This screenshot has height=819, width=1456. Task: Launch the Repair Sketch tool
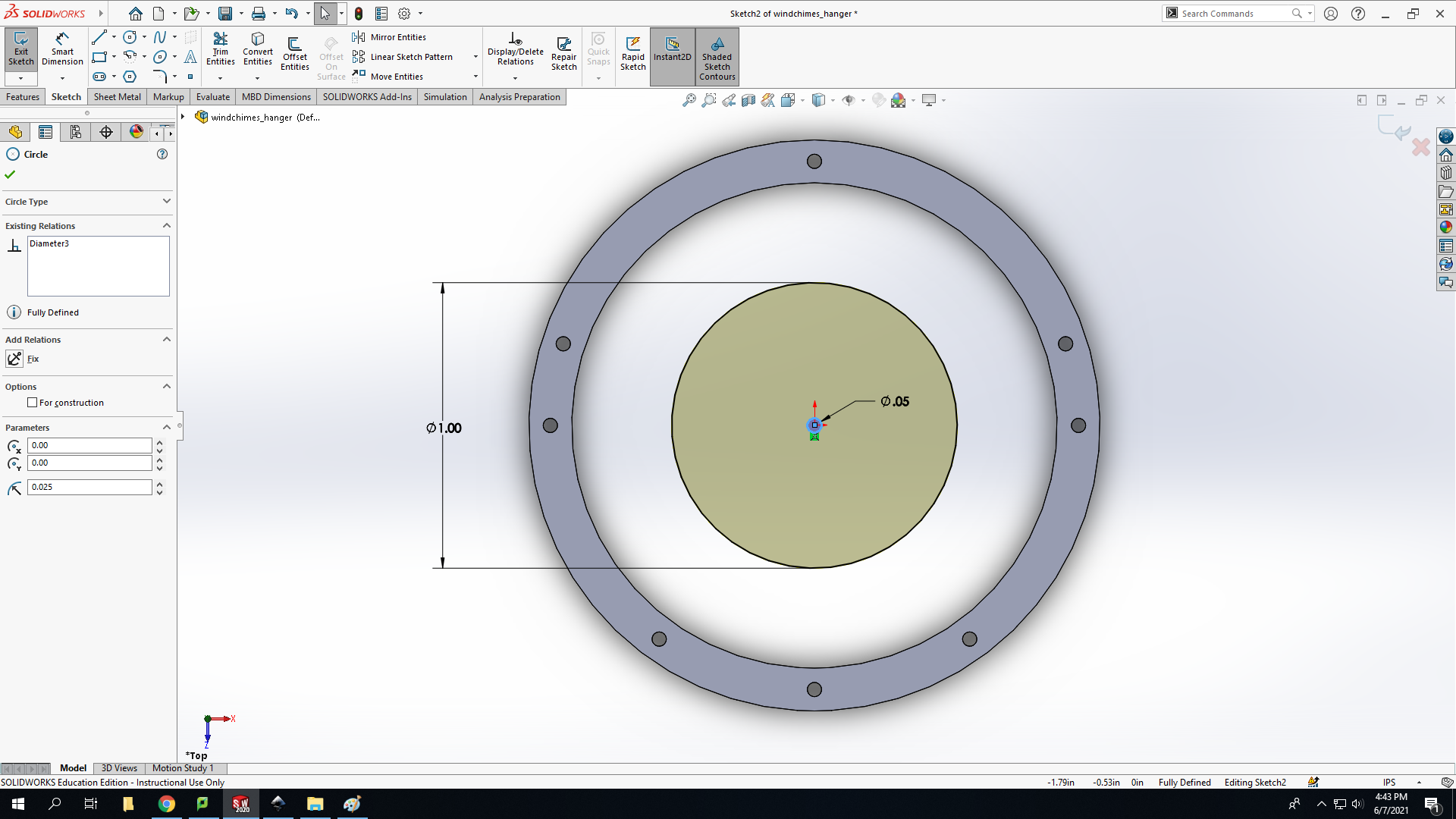click(x=563, y=53)
